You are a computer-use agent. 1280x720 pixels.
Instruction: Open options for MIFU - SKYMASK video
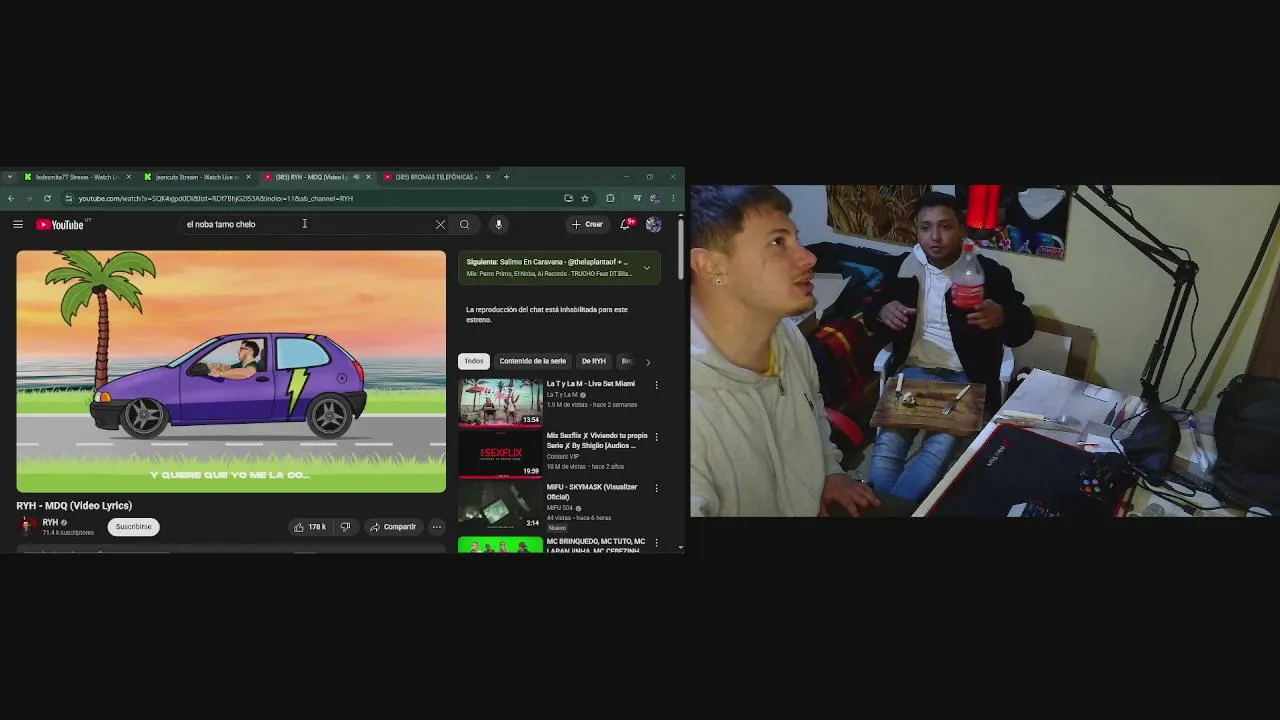pyautogui.click(x=656, y=488)
